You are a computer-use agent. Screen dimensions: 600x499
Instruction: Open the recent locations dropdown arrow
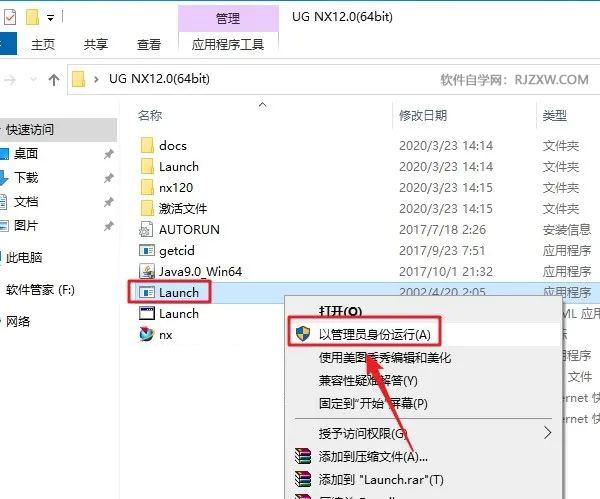coord(34,80)
